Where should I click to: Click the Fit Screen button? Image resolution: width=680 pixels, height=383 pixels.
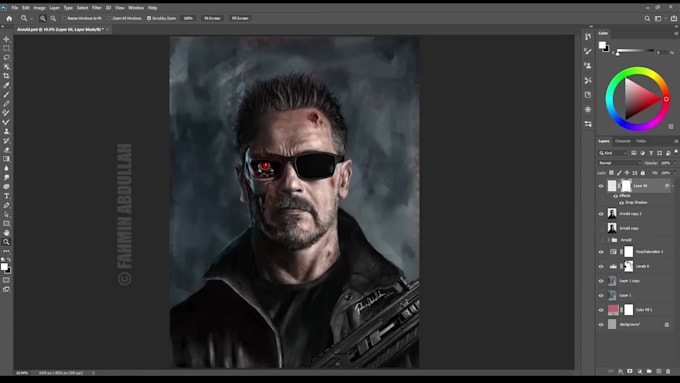point(212,18)
